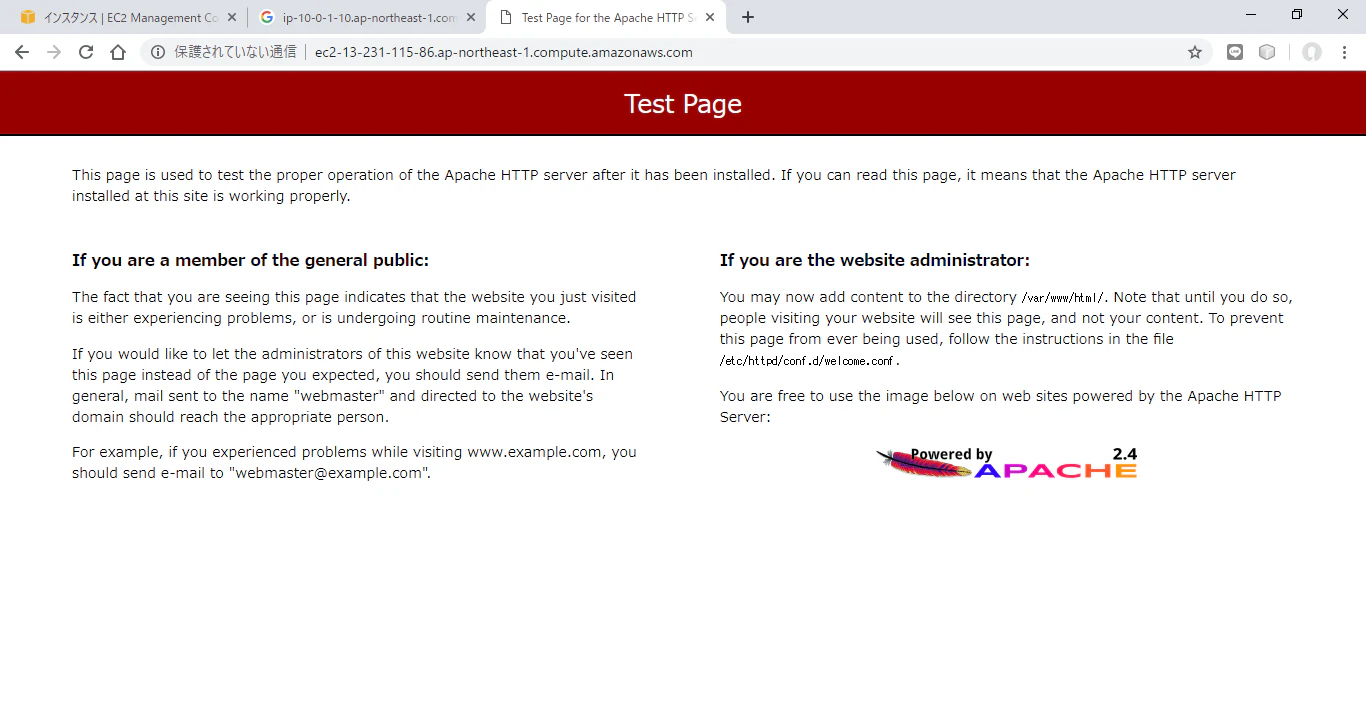Viewport: 1366px width, 728px height.
Task: Click the "If you are the website administrator:" heading
Action: 875,260
